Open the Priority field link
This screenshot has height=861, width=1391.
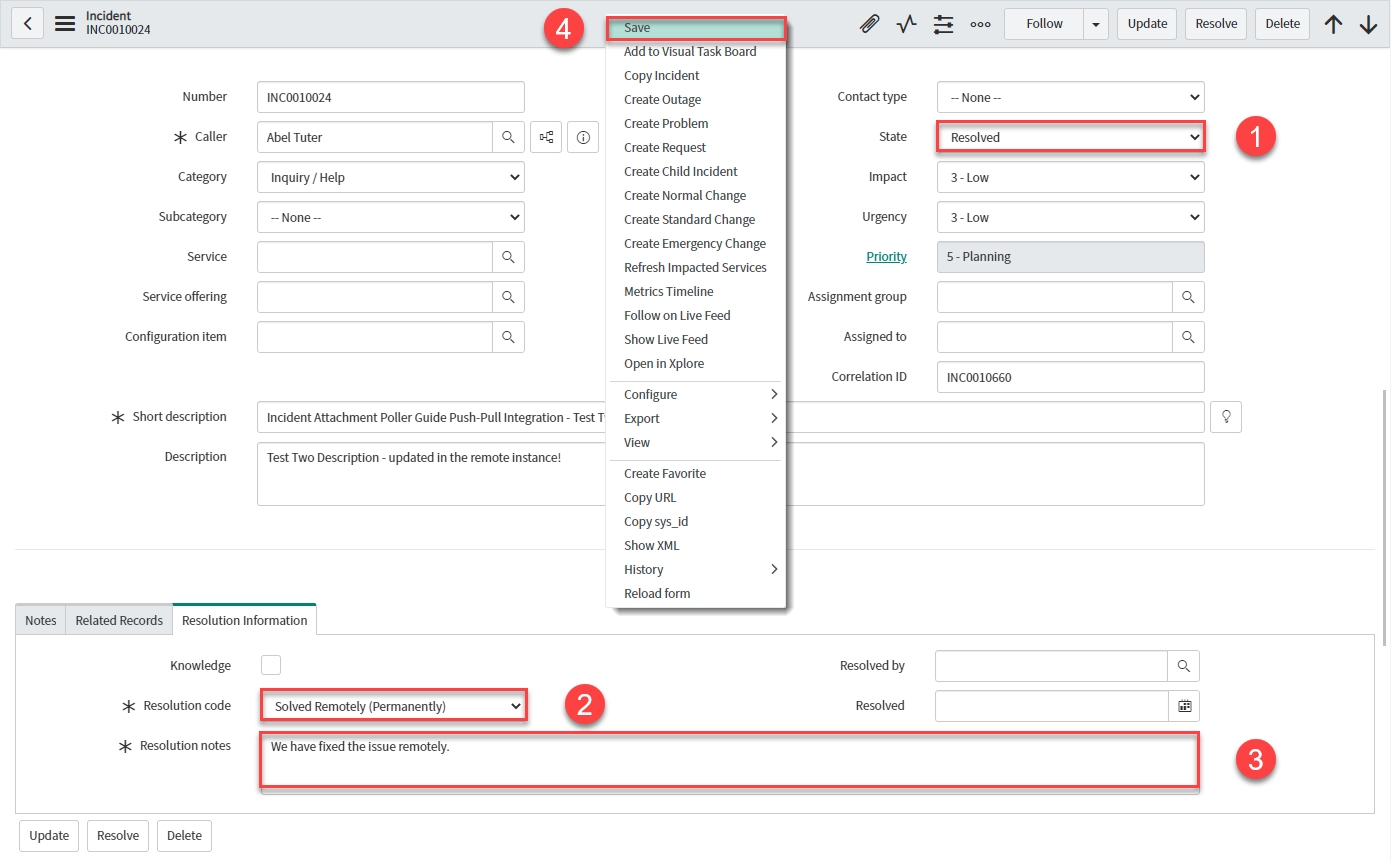886,257
